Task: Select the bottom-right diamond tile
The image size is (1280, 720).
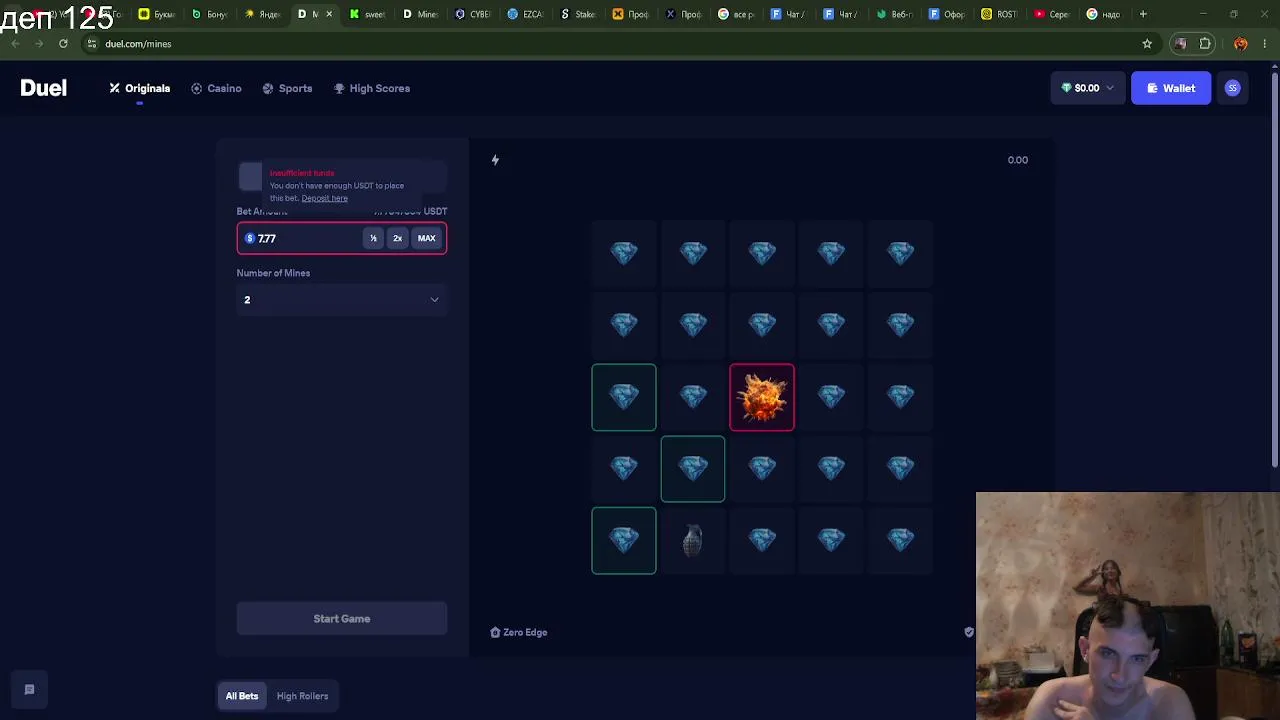Action: [901, 540]
